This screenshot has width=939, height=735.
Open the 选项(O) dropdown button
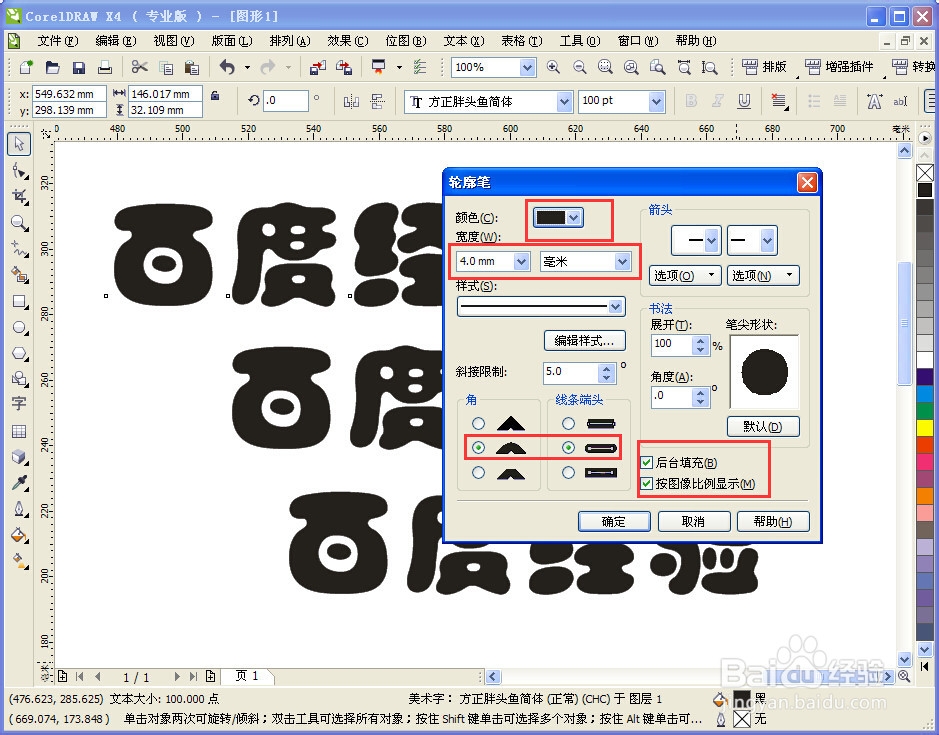pos(685,276)
